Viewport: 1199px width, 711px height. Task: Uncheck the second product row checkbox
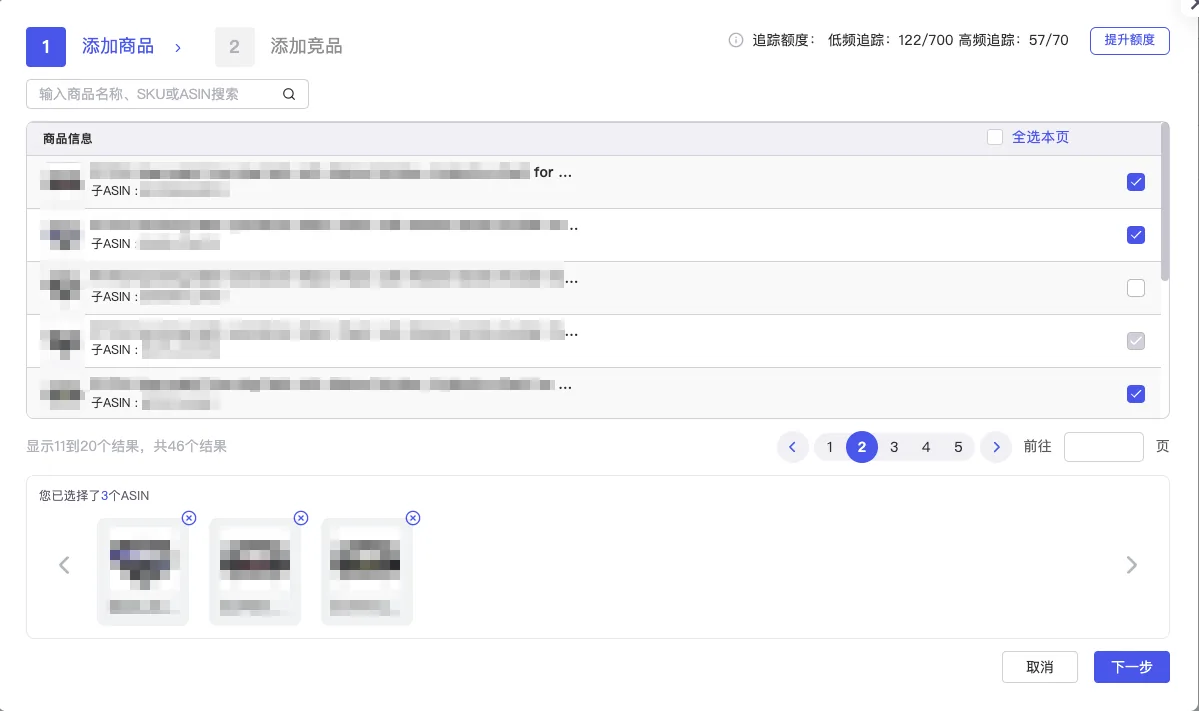click(1136, 235)
